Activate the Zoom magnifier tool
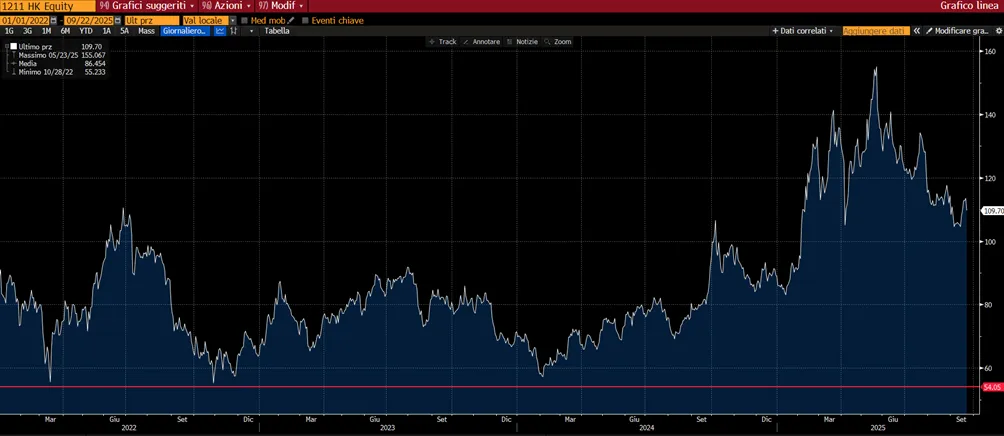 pos(558,42)
